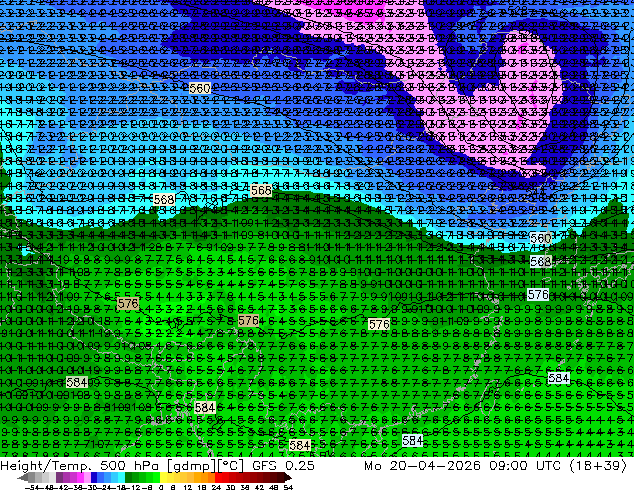The height and width of the screenshot is (490, 634).
Task: Click the positive '42' legend value
Action: (x=260, y=487)
